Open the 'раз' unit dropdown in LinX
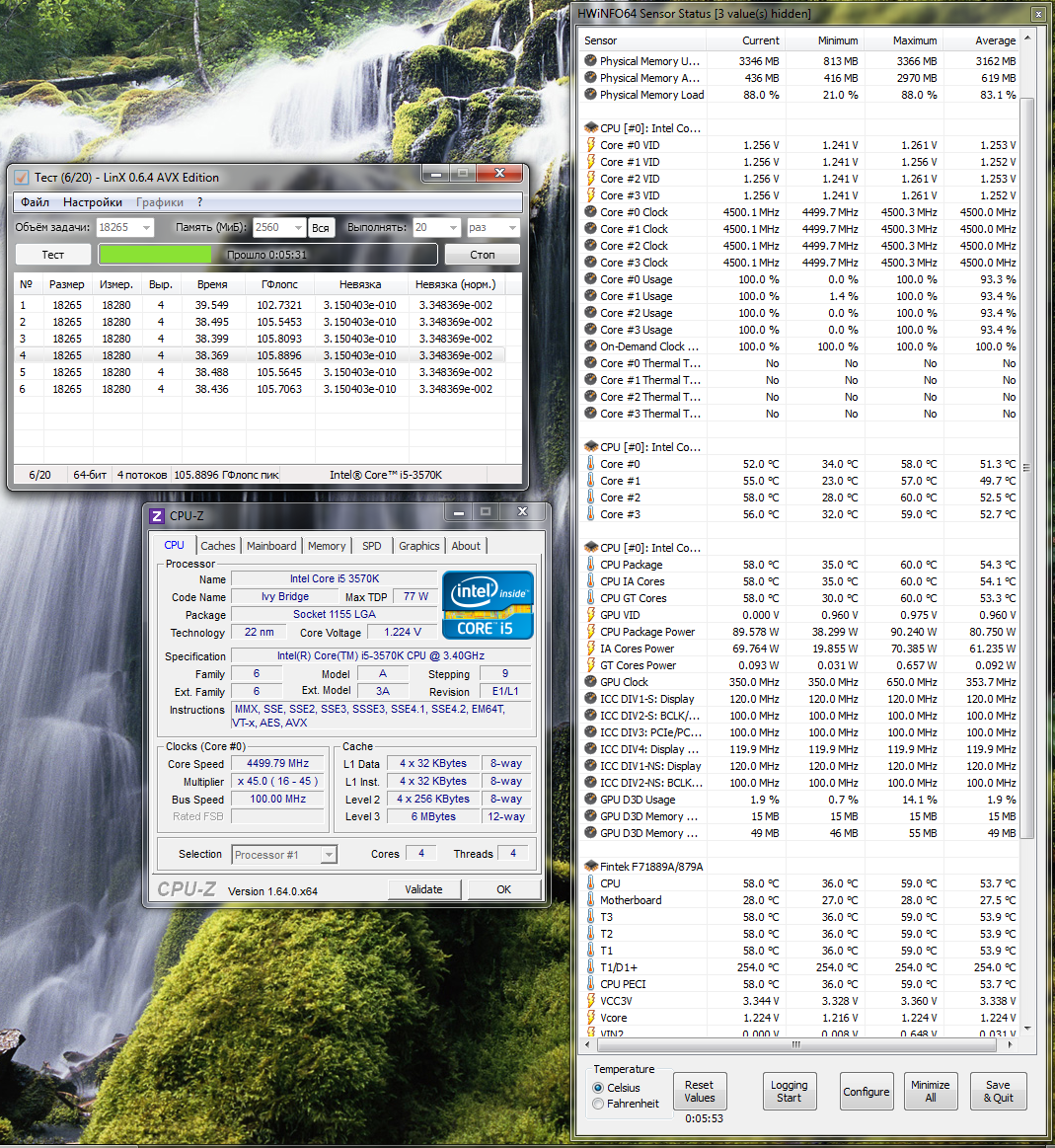The image size is (1055, 1148). pos(512,228)
